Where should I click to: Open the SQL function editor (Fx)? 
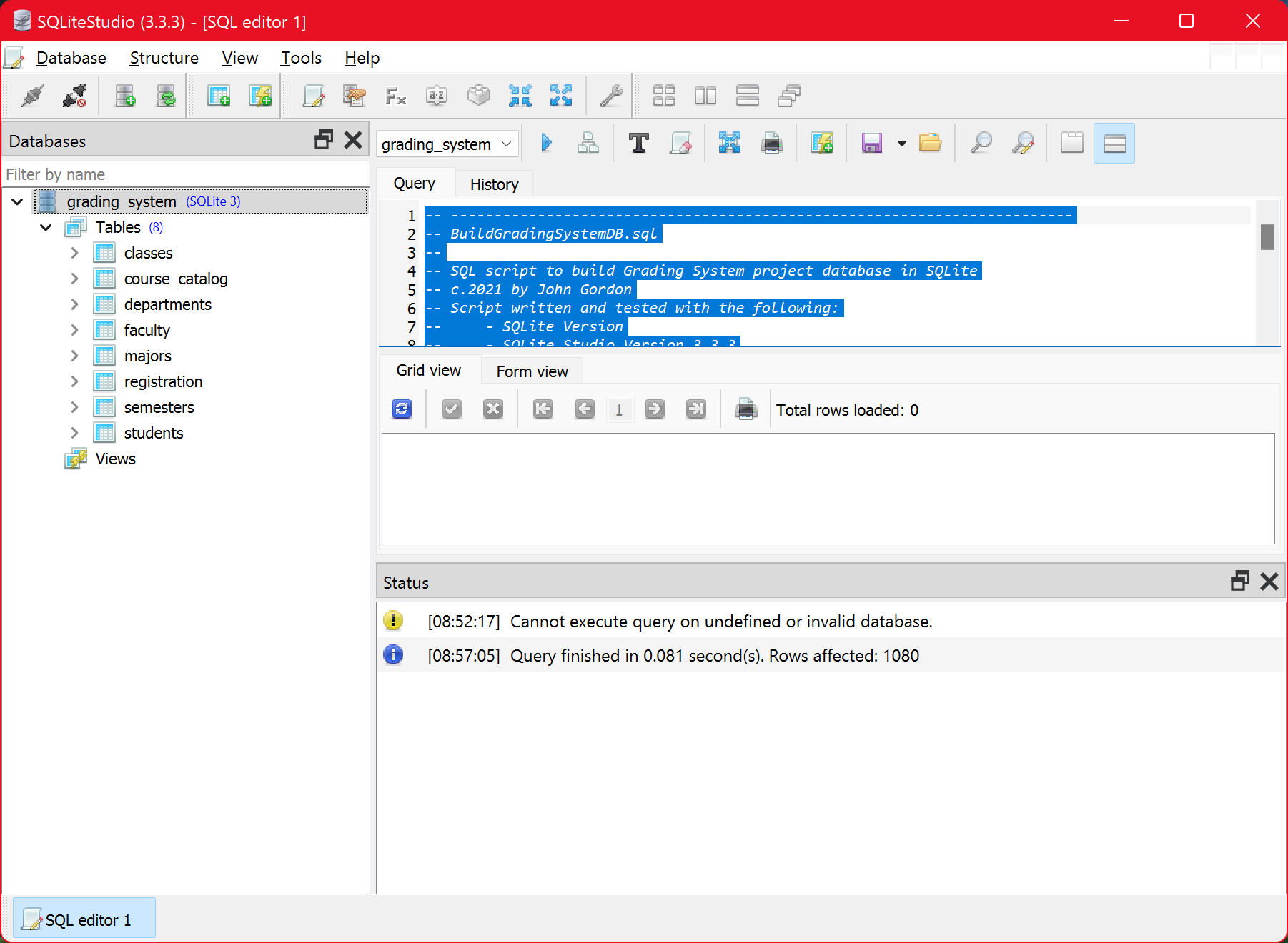click(395, 96)
